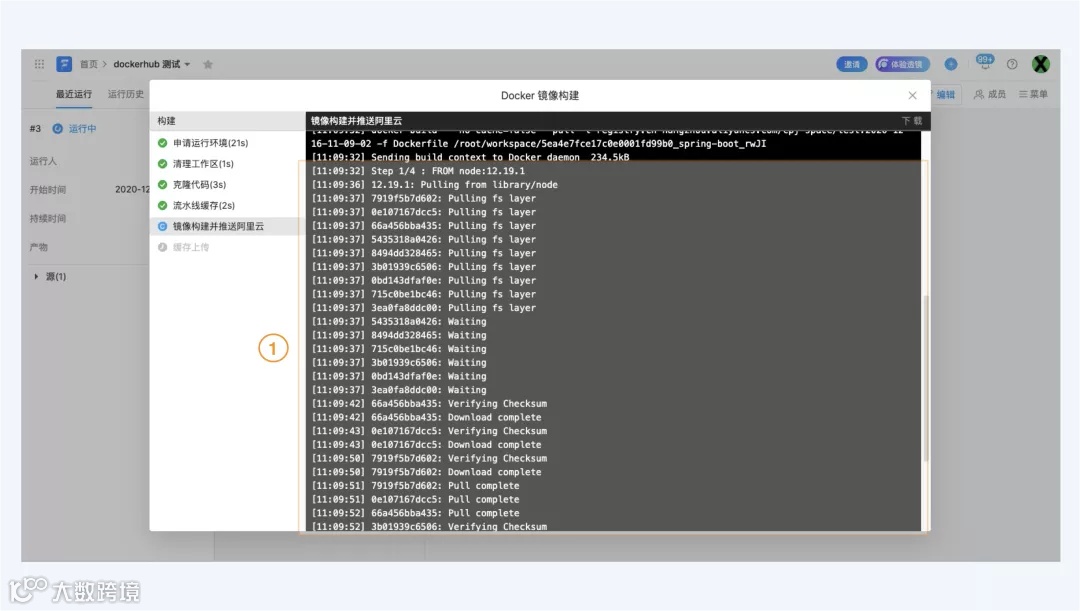Click log line 'Step 1/4 : FROM node:12.19.1'

pos(418,171)
